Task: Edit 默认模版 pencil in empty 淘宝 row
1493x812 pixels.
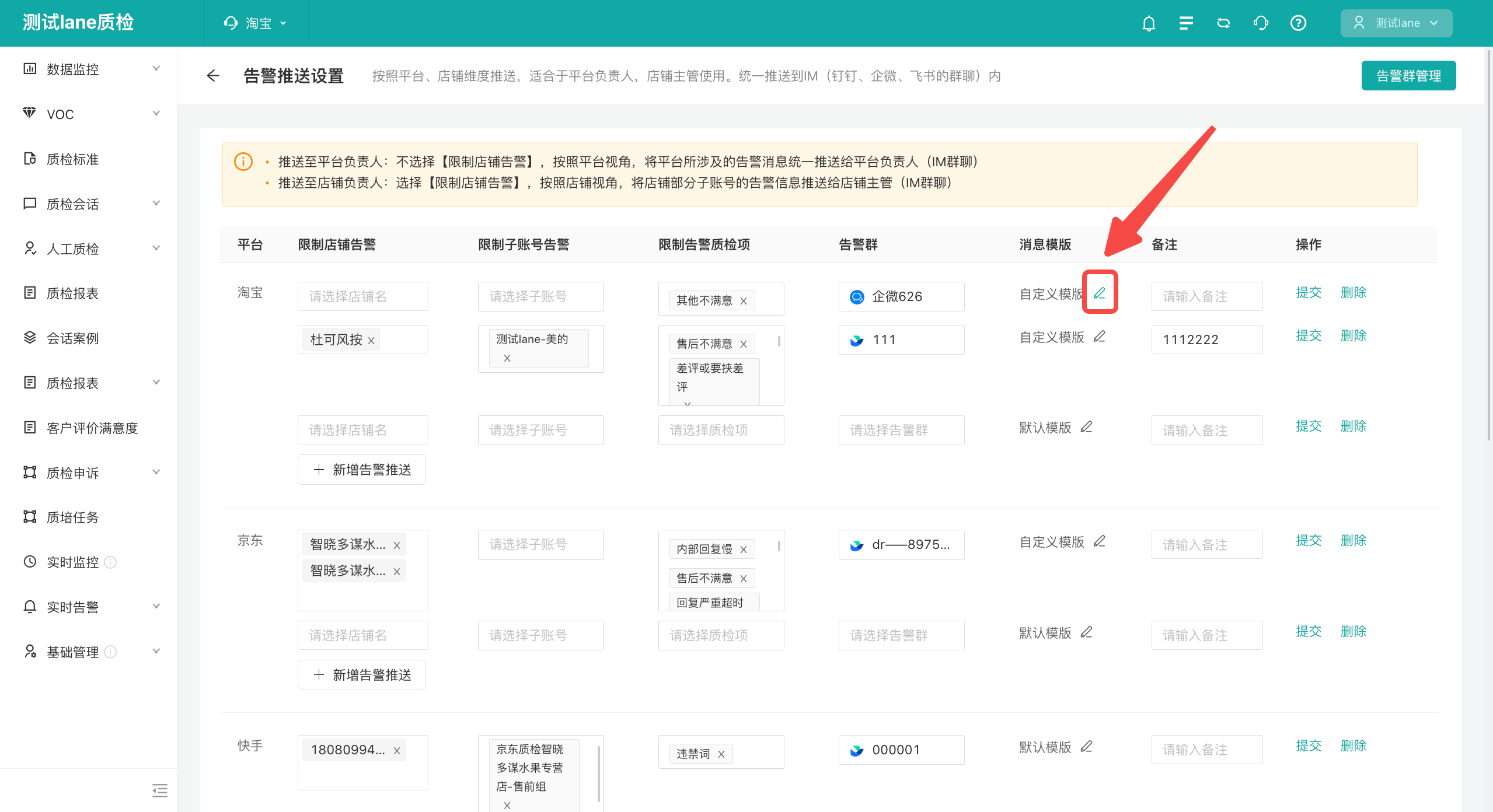Action: pyautogui.click(x=1086, y=427)
